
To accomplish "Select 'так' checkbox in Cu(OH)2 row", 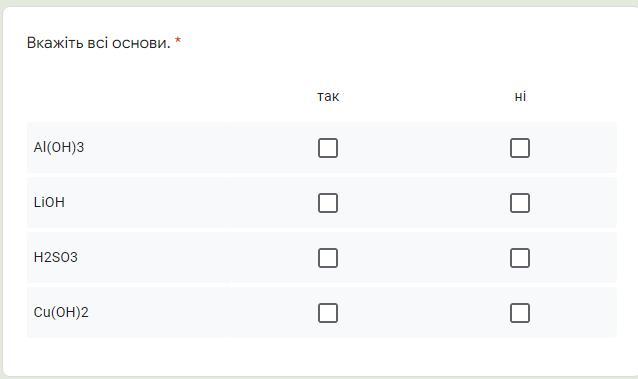I will click(x=328, y=313).
